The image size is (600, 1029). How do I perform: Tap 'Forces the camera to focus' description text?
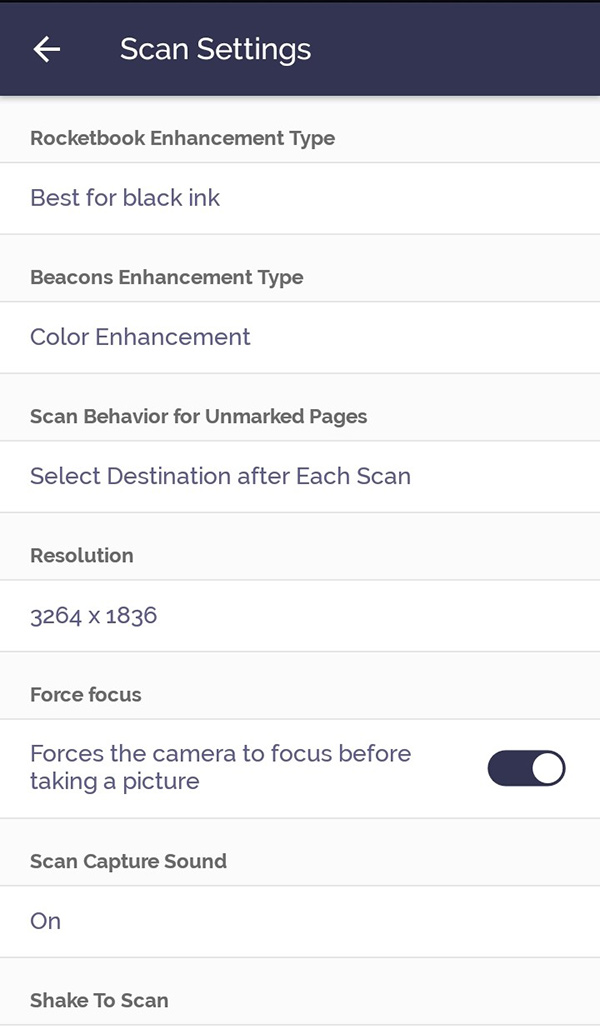click(x=220, y=767)
